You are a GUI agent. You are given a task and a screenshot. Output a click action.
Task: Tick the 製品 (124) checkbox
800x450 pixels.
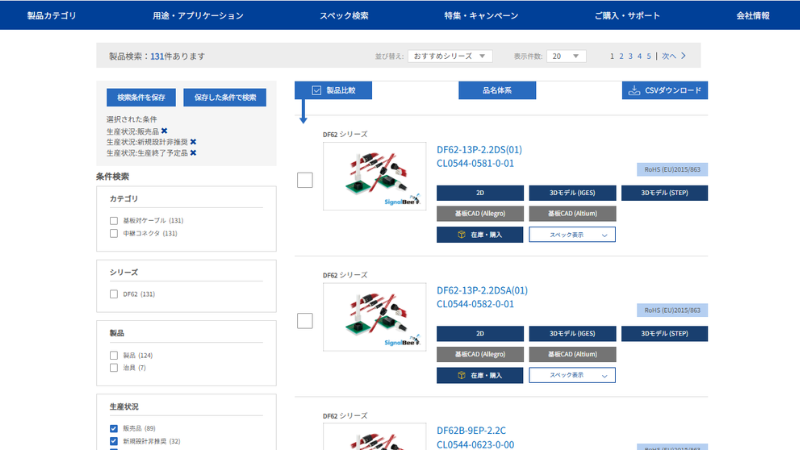click(114, 356)
